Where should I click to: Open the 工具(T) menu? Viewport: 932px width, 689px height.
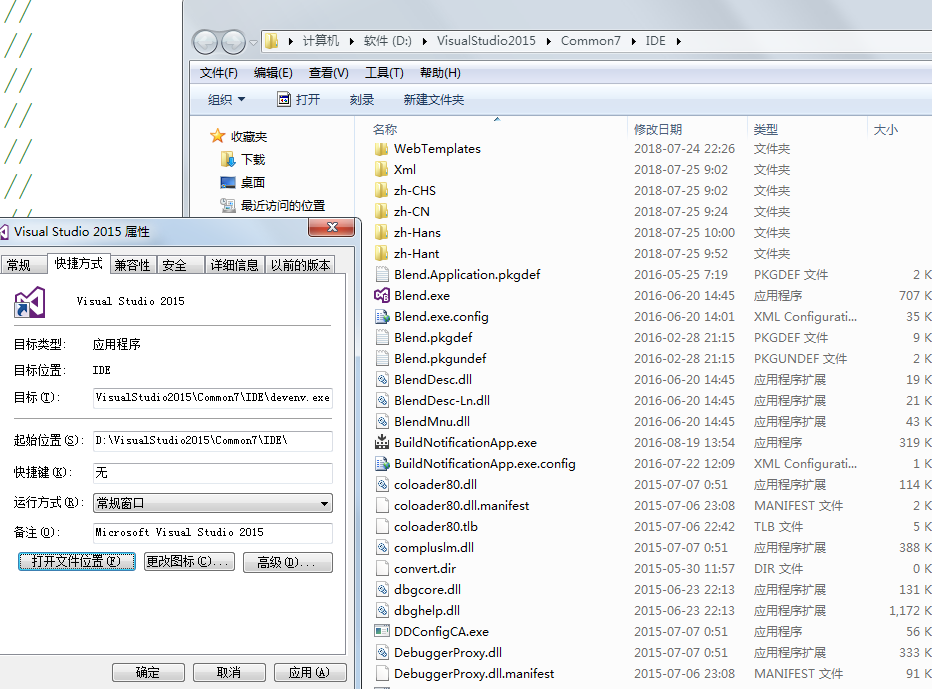point(384,73)
